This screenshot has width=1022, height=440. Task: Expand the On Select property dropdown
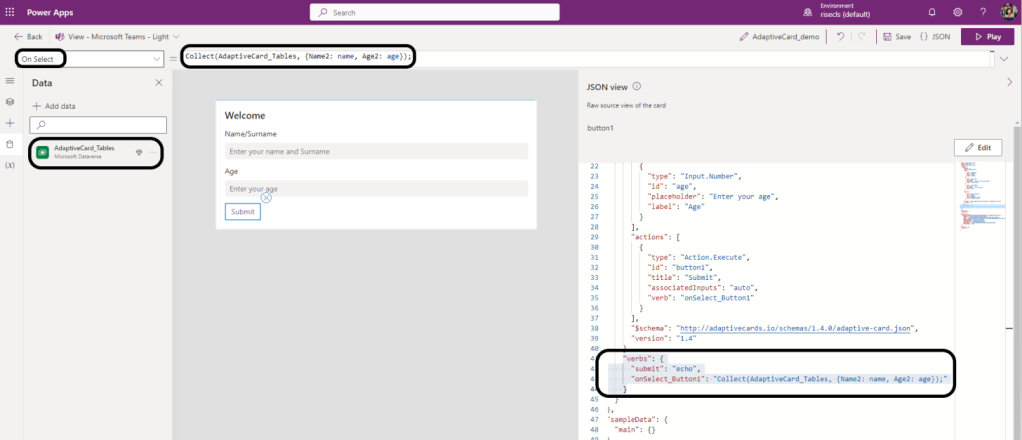(x=157, y=59)
